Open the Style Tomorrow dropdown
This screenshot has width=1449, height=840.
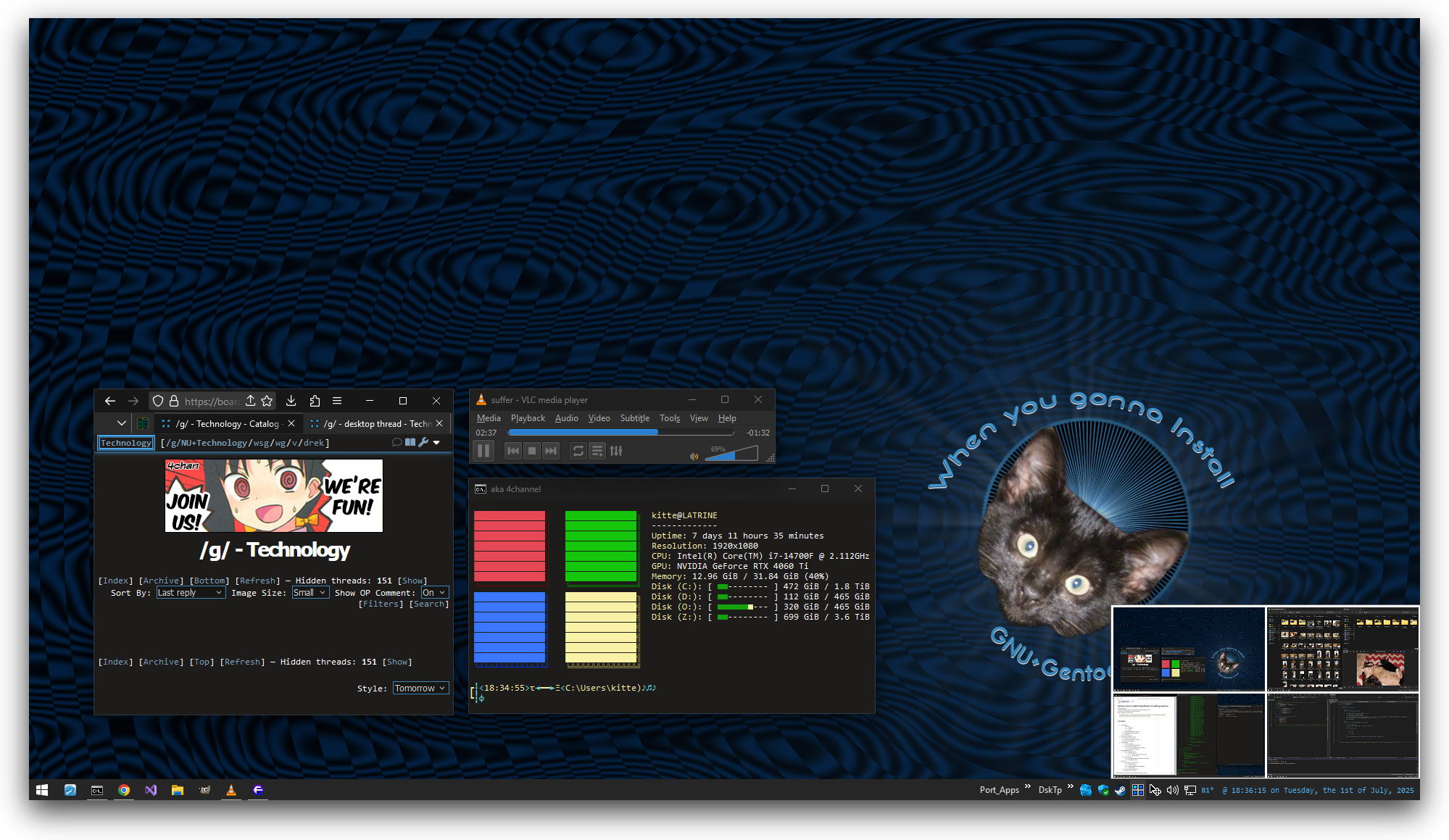point(420,688)
